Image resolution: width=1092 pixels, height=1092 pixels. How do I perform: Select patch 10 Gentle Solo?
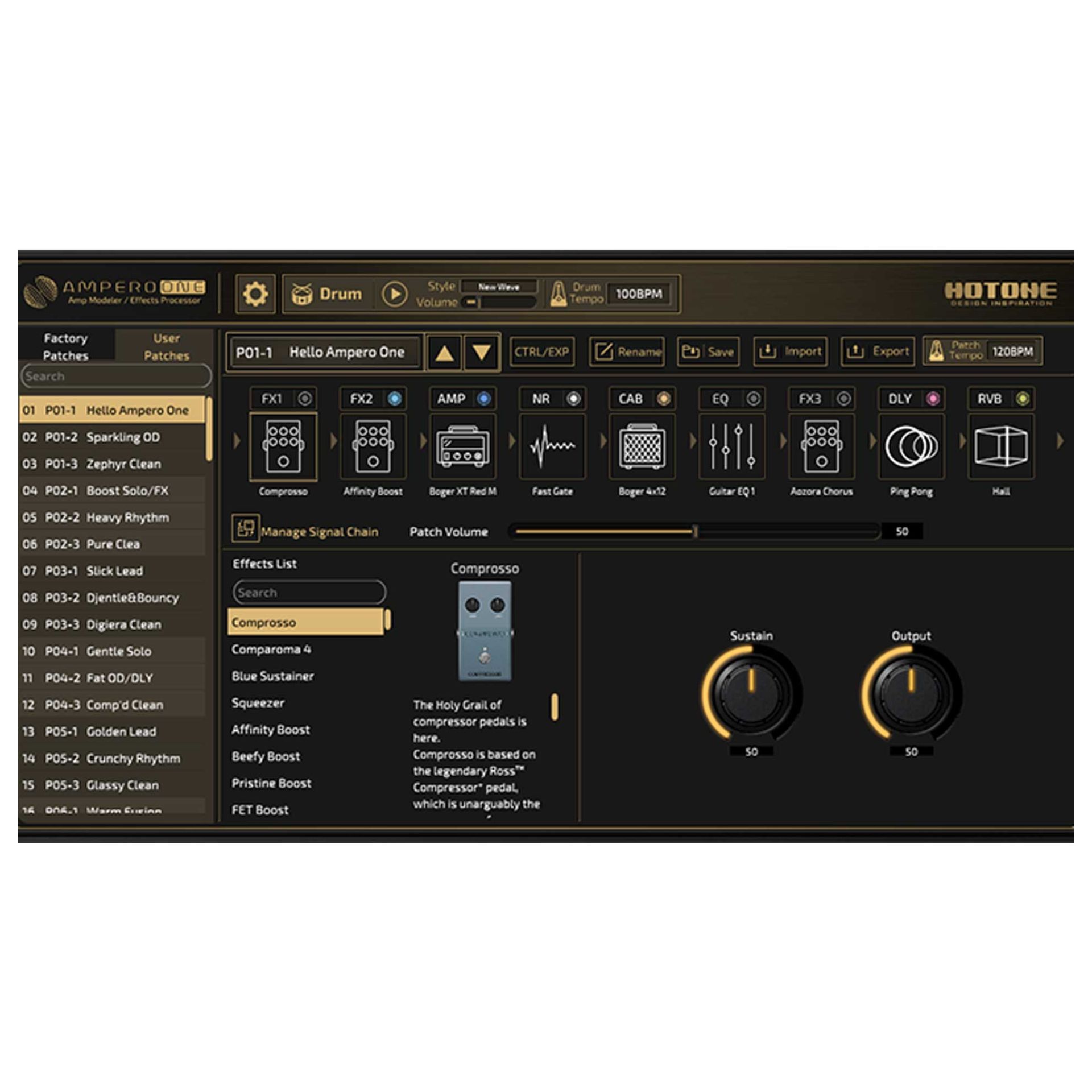click(113, 651)
